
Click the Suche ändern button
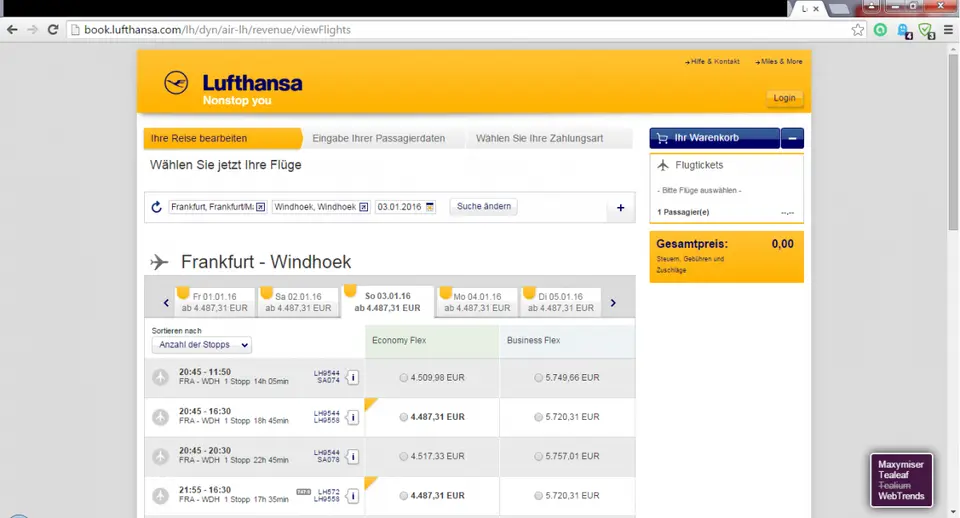484,206
